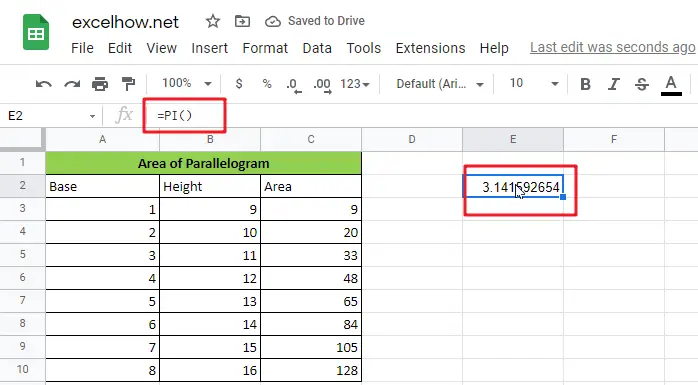Open the more number formats 123 dropdown
Screen dimensions: 698x385
pyautogui.click(x=355, y=84)
